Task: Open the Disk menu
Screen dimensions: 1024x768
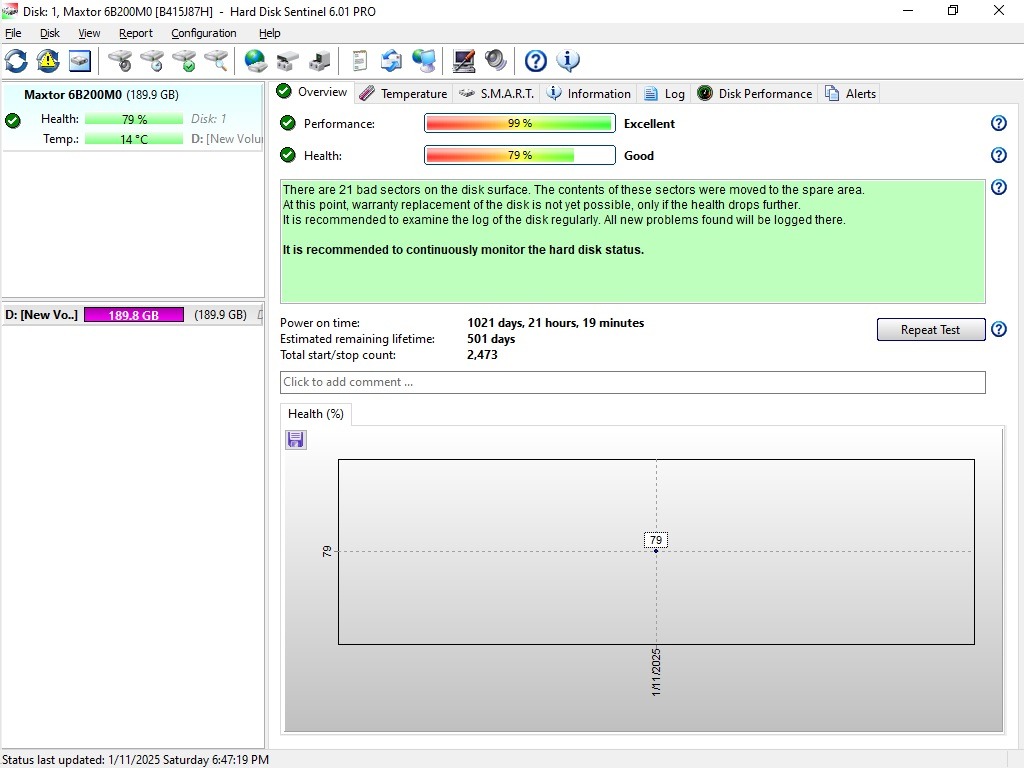Action: click(50, 33)
